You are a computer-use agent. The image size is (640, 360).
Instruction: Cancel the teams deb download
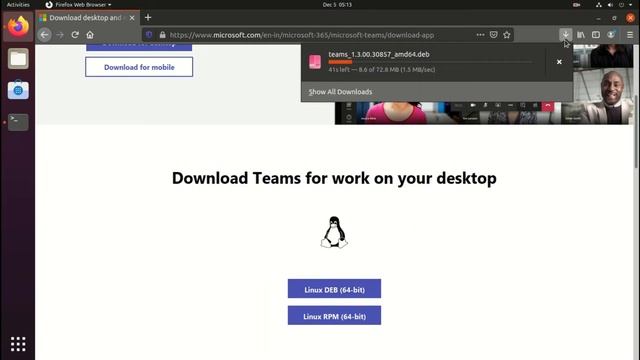tap(559, 62)
